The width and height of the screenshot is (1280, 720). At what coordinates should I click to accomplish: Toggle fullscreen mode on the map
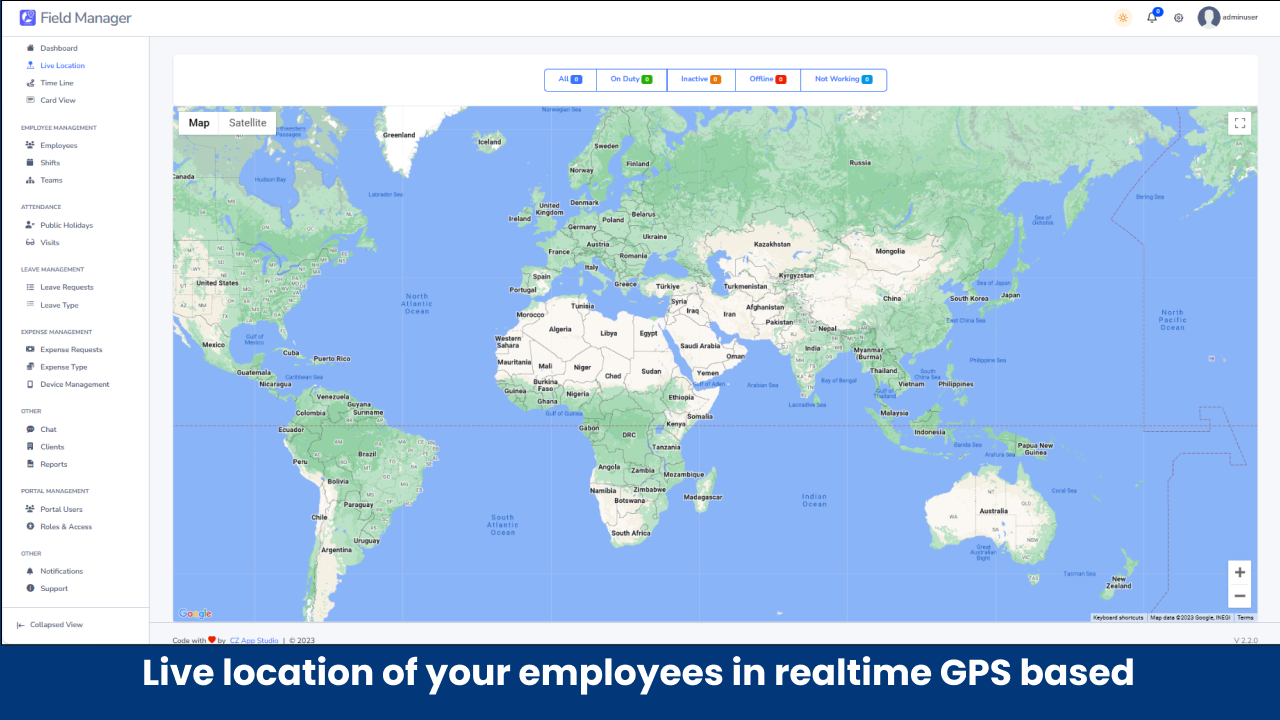[x=1240, y=122]
